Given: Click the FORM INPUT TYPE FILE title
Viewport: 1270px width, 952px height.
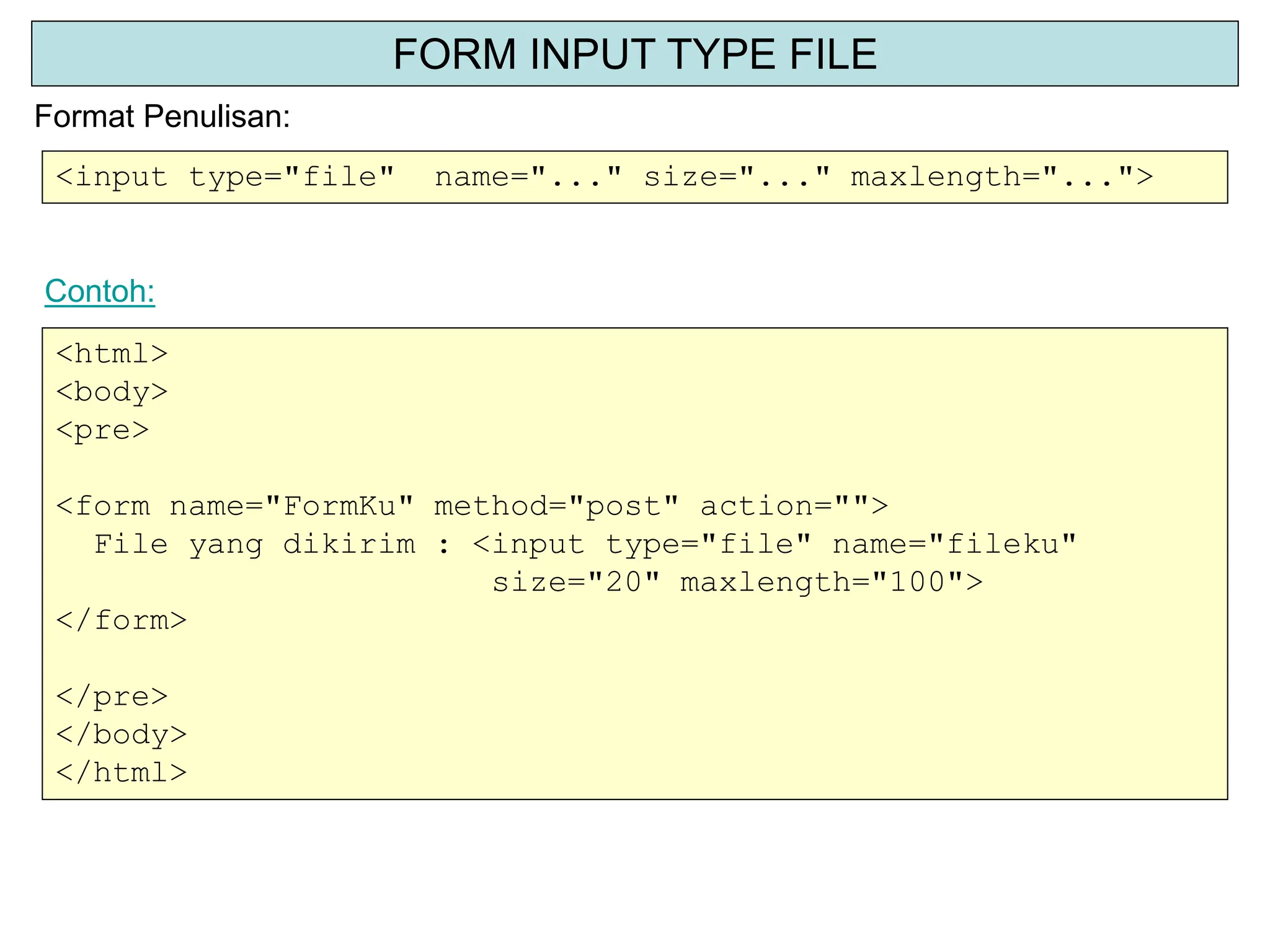Looking at the screenshot, I should pyautogui.click(x=634, y=54).
